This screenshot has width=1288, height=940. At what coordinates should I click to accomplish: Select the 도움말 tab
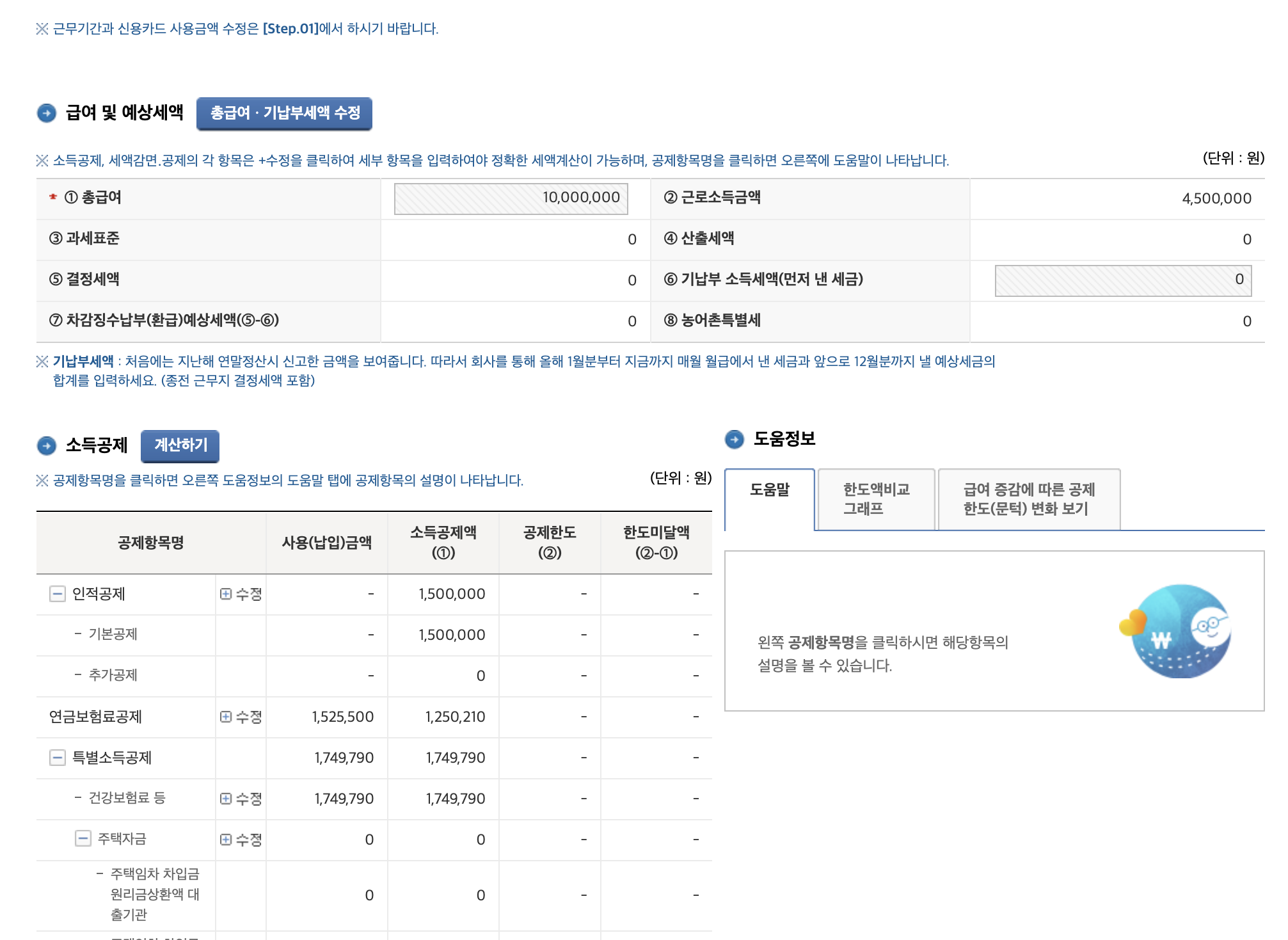(769, 490)
